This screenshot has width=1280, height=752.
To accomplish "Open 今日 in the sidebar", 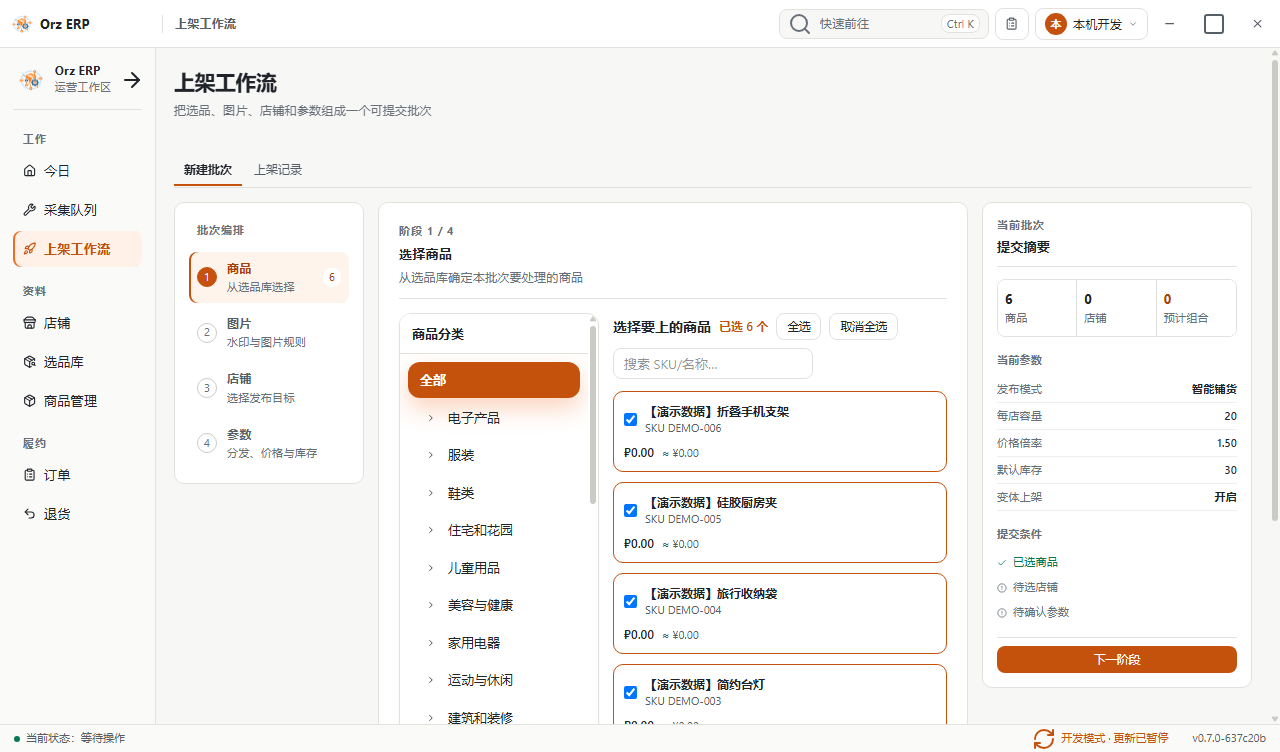I will (x=78, y=171).
